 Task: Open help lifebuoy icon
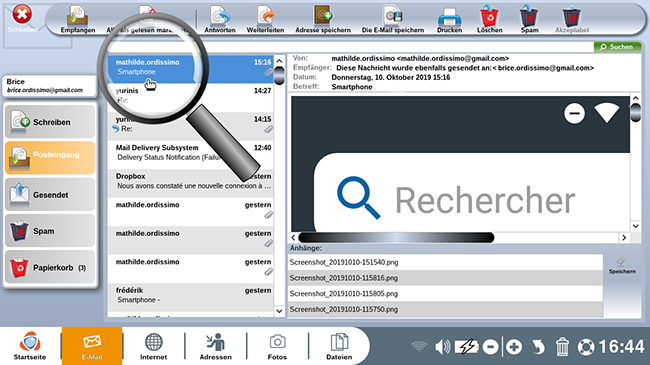click(x=586, y=347)
